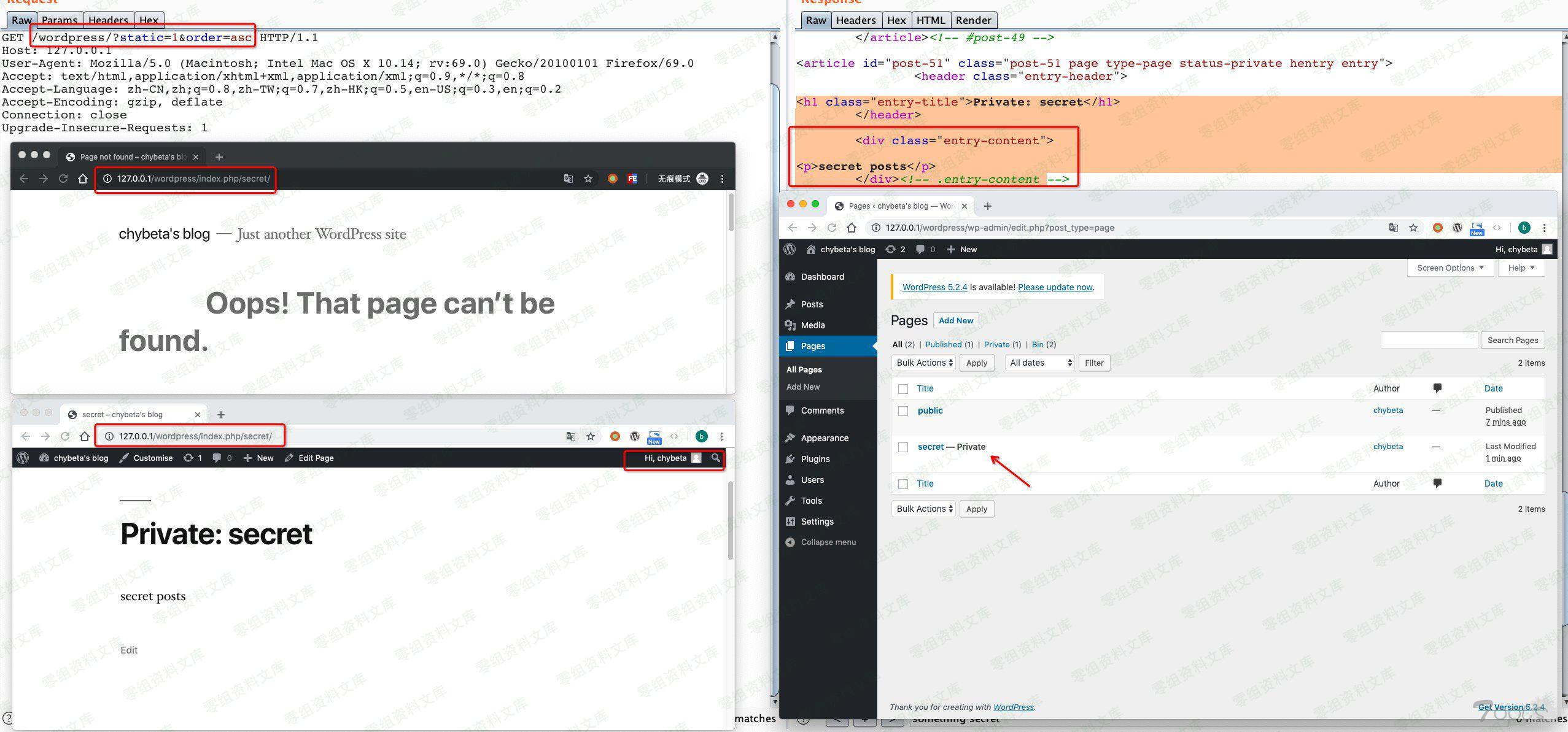Reload the wp-admin pages browser window
This screenshot has width=1568, height=732.
(832, 228)
